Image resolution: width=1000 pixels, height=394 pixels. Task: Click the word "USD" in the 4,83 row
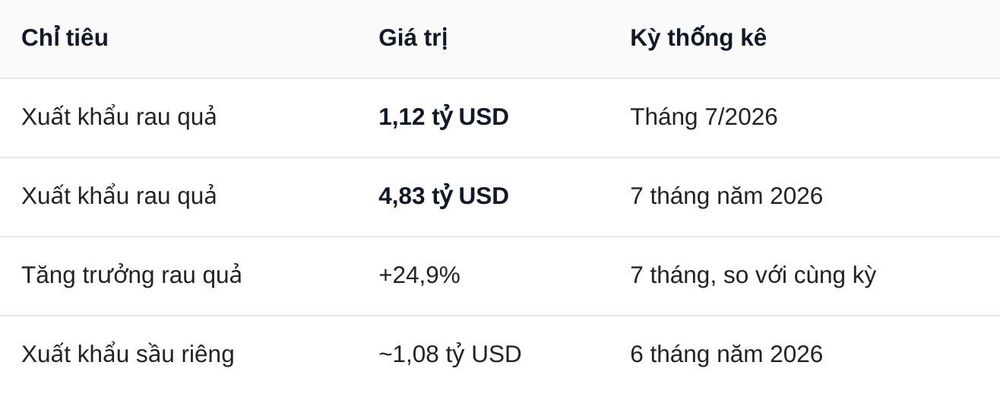(483, 196)
